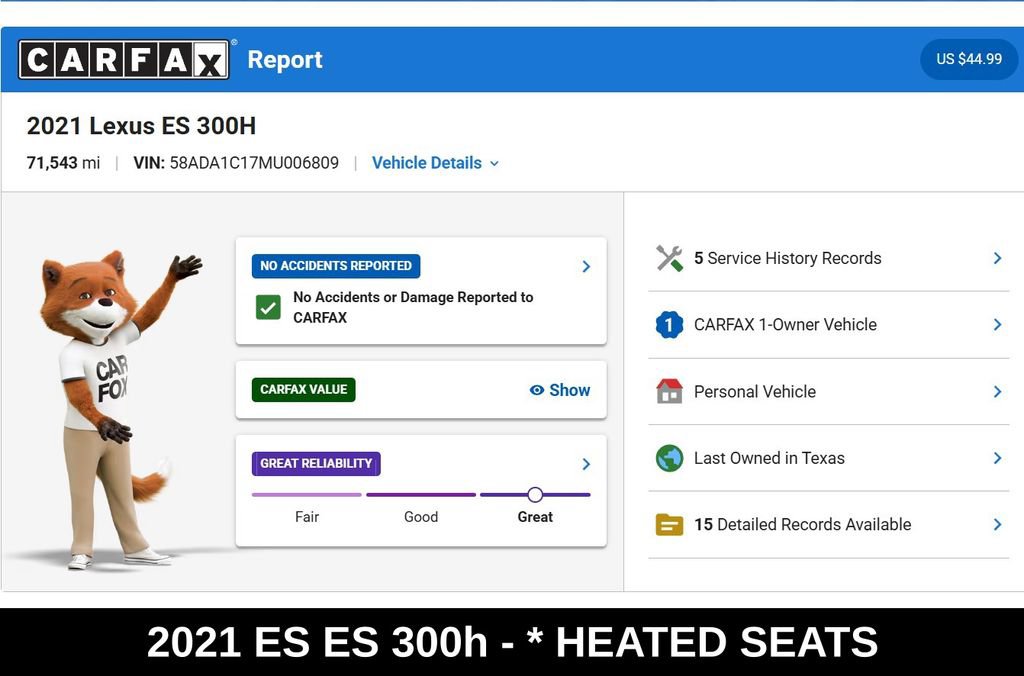Open No Accidents Reported chevron
The height and width of the screenshot is (676, 1024).
tap(586, 266)
